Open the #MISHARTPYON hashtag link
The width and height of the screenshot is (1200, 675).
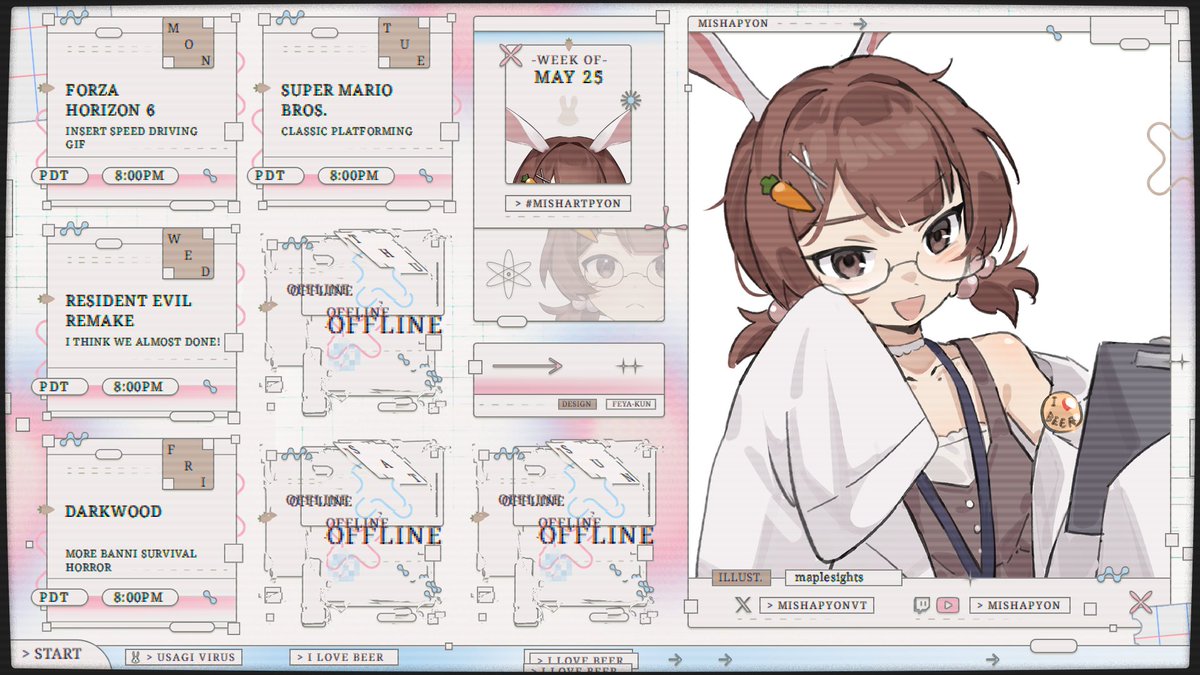tap(567, 203)
